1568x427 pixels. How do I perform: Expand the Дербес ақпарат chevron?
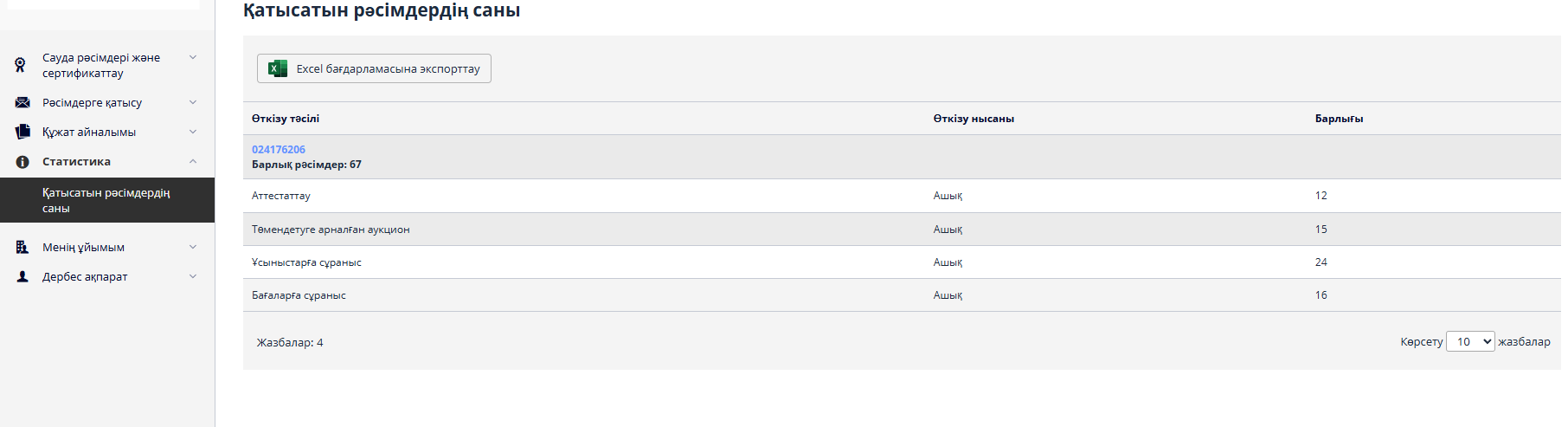point(193,276)
